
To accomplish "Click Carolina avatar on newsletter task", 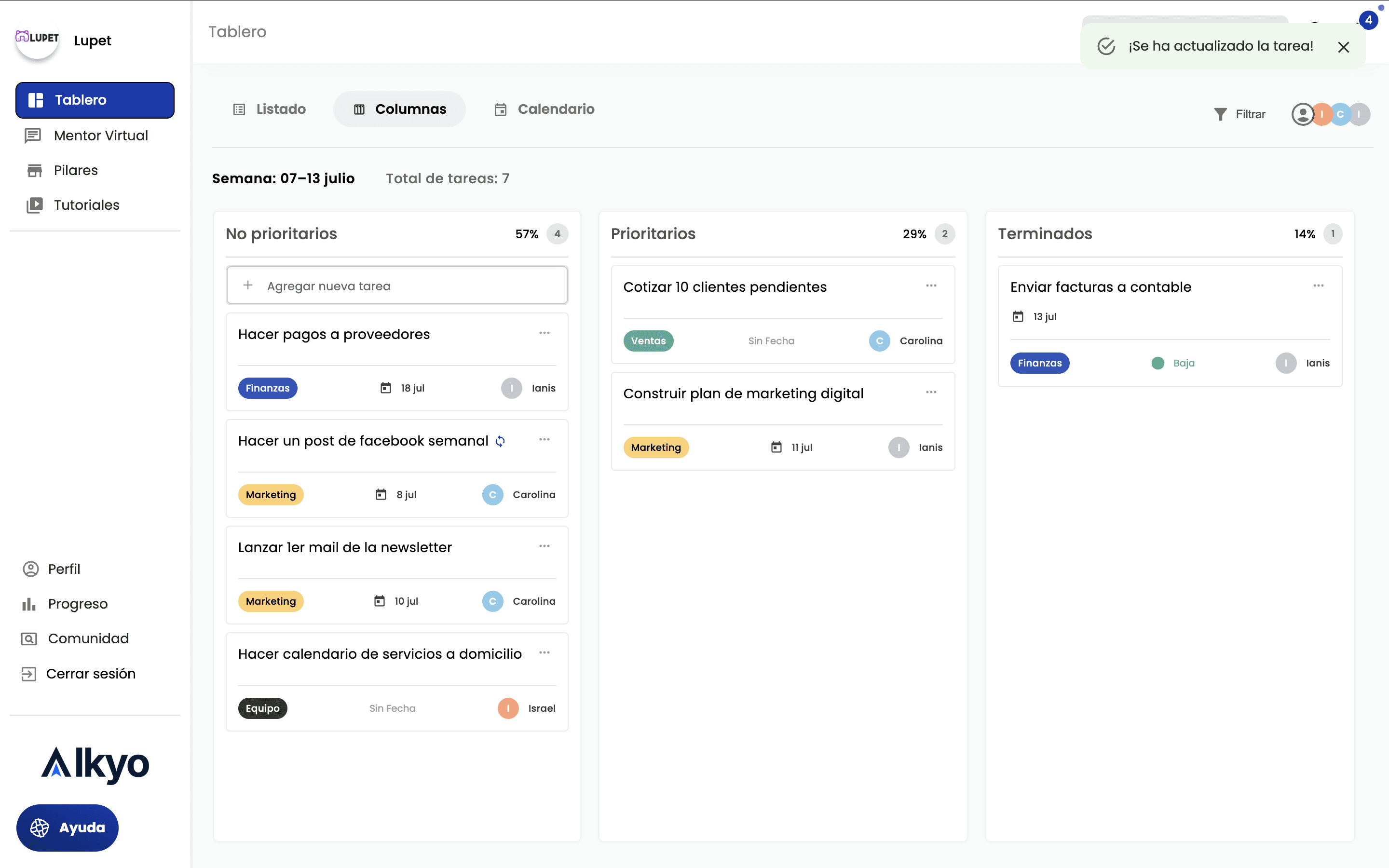I will point(492,601).
